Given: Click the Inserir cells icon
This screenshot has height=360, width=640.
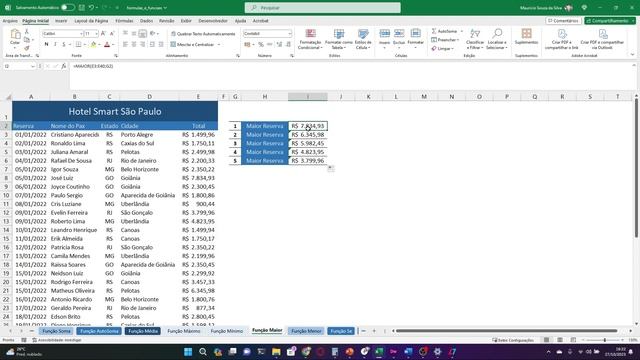Looking at the screenshot, I should click(x=384, y=34).
